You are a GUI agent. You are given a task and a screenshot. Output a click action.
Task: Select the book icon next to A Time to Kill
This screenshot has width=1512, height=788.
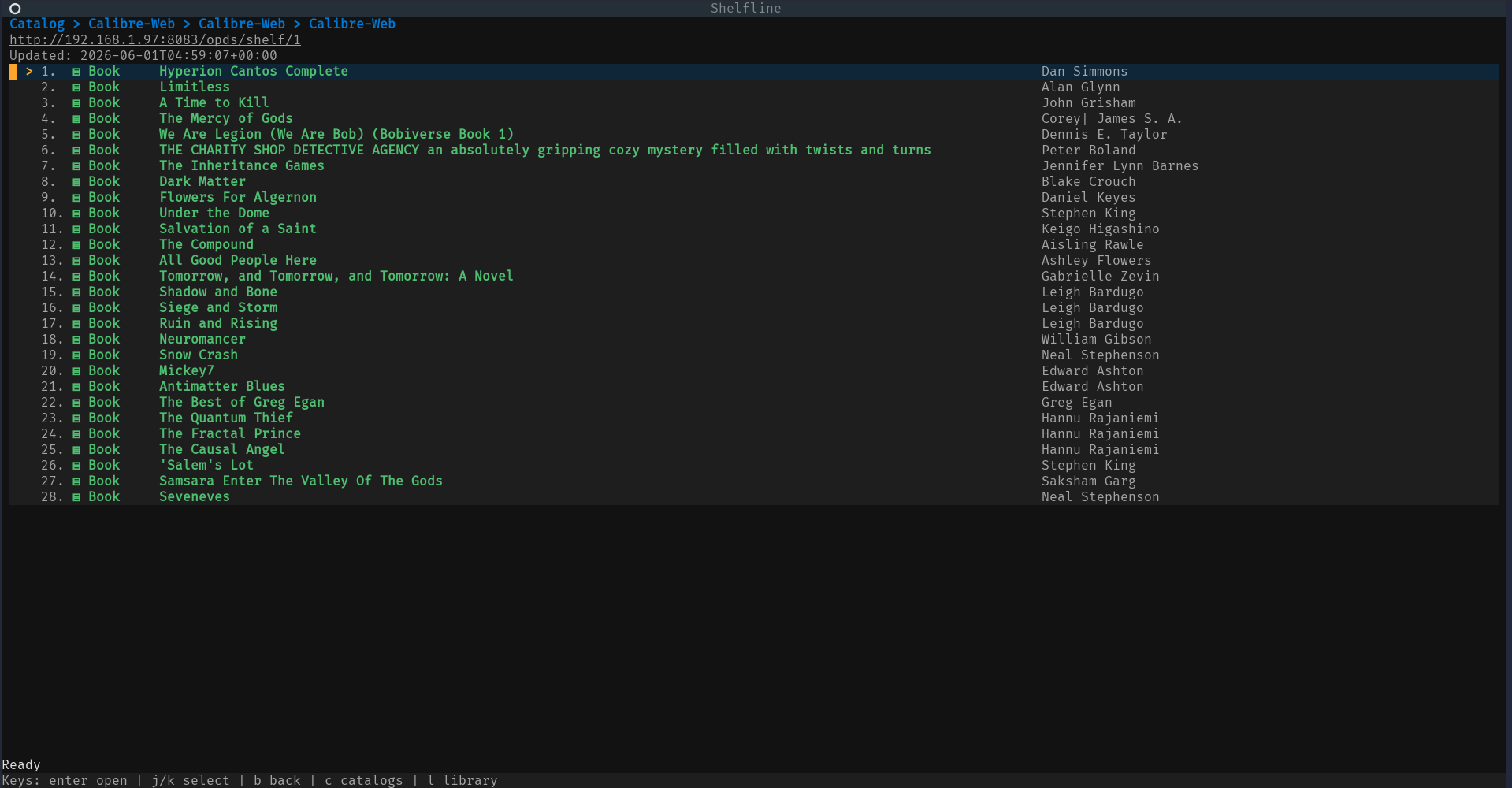pyautogui.click(x=76, y=103)
